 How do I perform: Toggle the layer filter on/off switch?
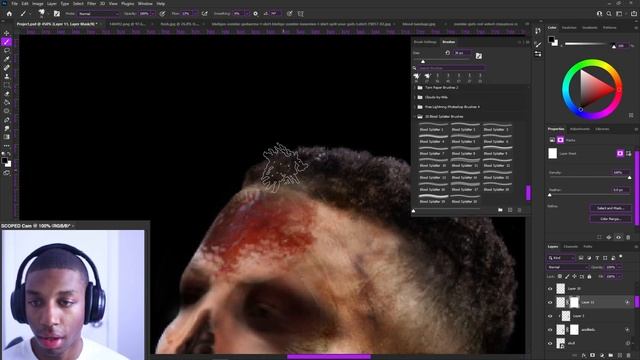621,257
